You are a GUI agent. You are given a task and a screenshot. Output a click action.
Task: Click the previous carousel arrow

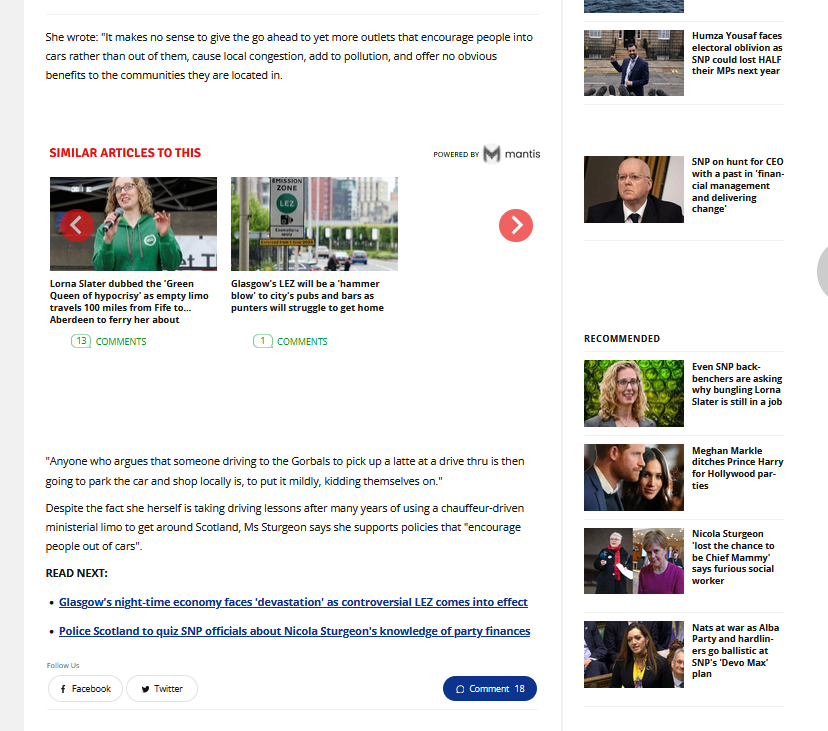coord(77,226)
